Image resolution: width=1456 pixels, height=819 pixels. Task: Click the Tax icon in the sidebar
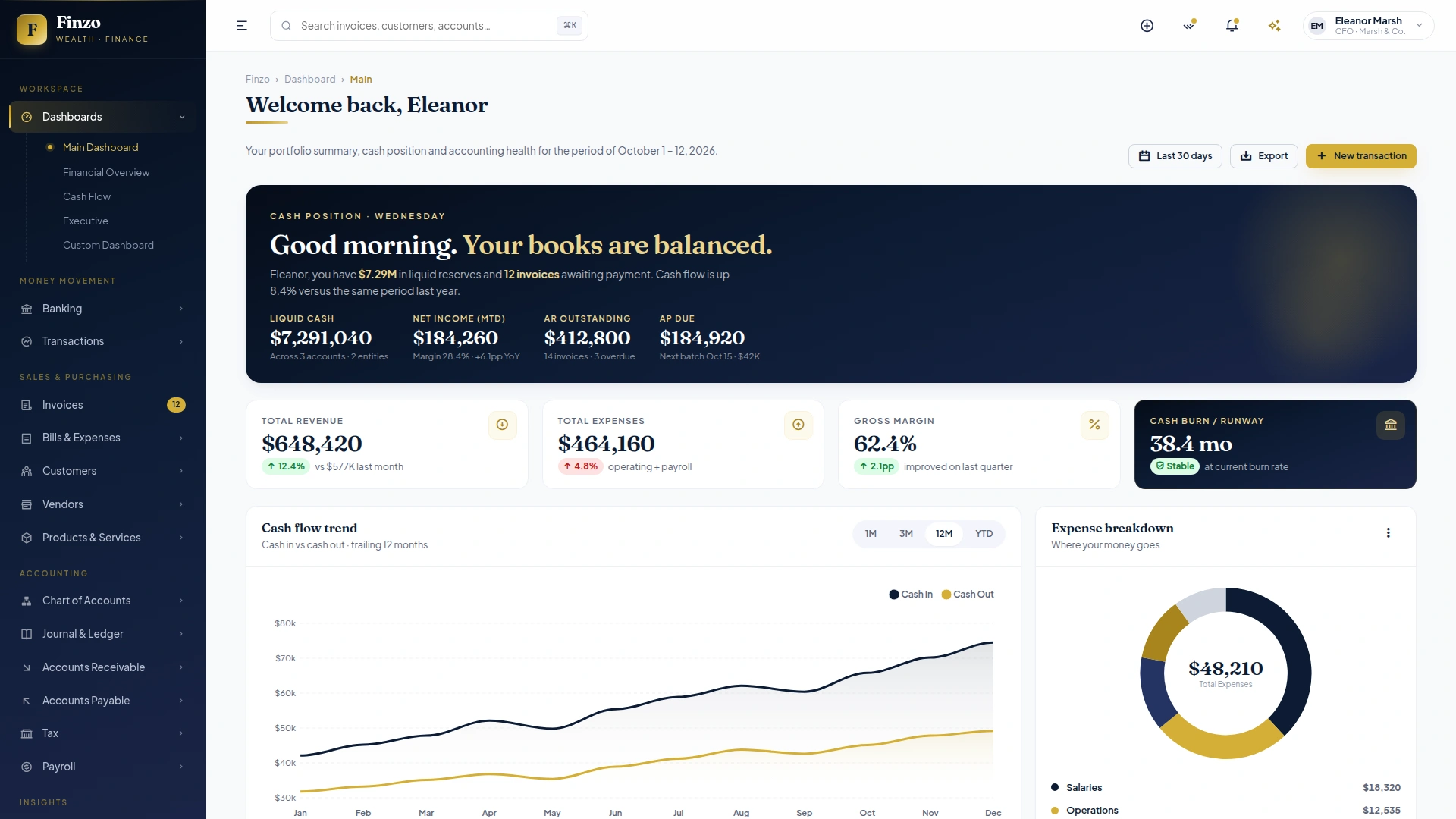pos(27,733)
